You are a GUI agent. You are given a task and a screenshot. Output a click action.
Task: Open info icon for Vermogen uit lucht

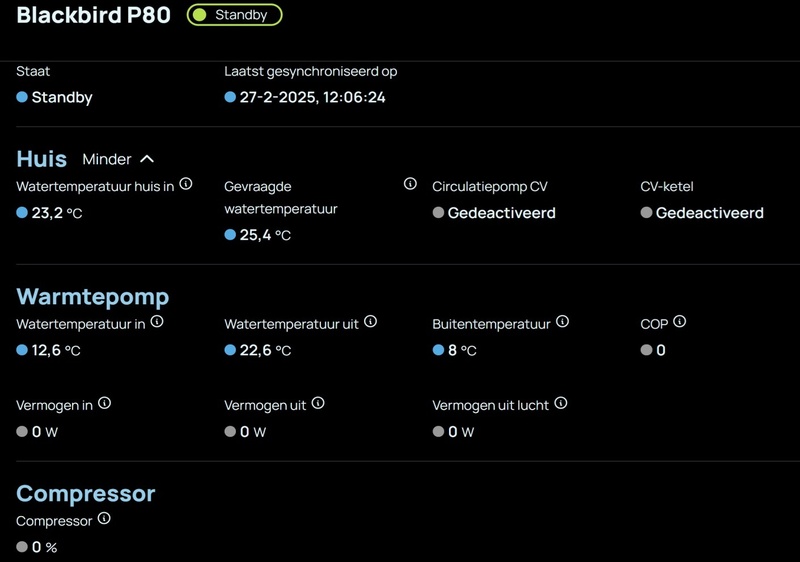[x=561, y=403]
